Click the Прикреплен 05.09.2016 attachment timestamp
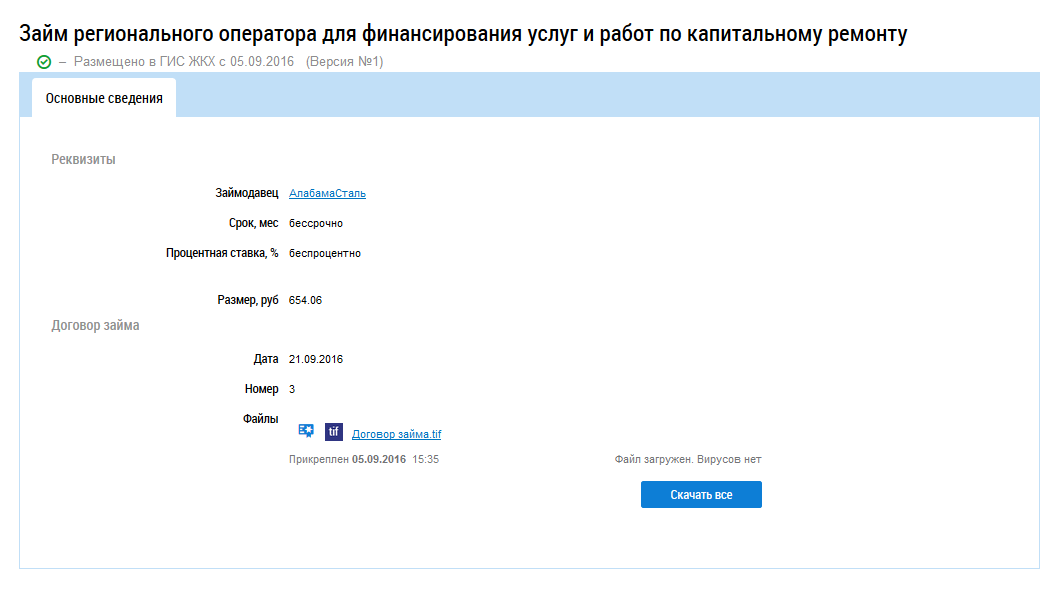 (x=364, y=460)
